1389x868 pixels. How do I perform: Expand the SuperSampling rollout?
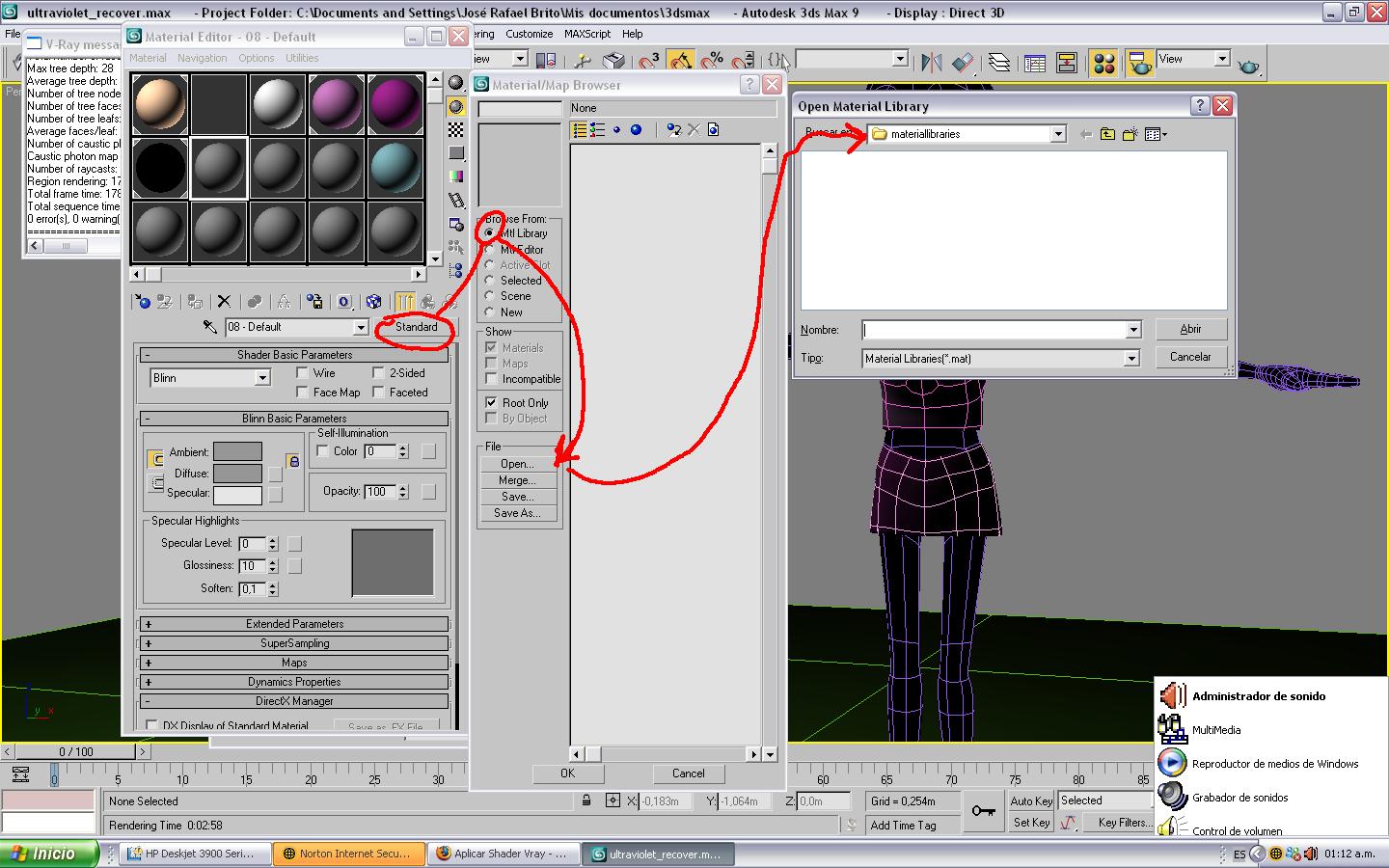tap(294, 643)
